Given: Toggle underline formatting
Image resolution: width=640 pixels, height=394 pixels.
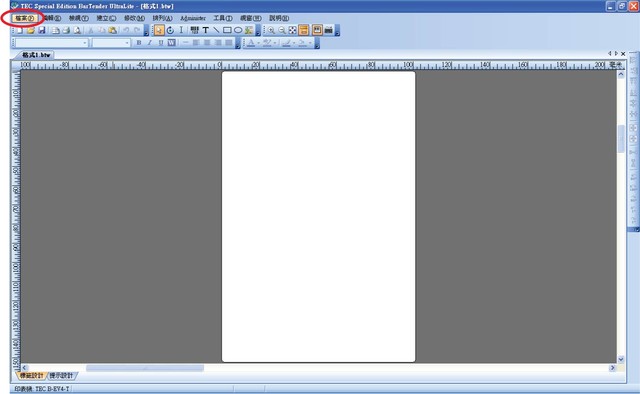Looking at the screenshot, I should [x=161, y=42].
